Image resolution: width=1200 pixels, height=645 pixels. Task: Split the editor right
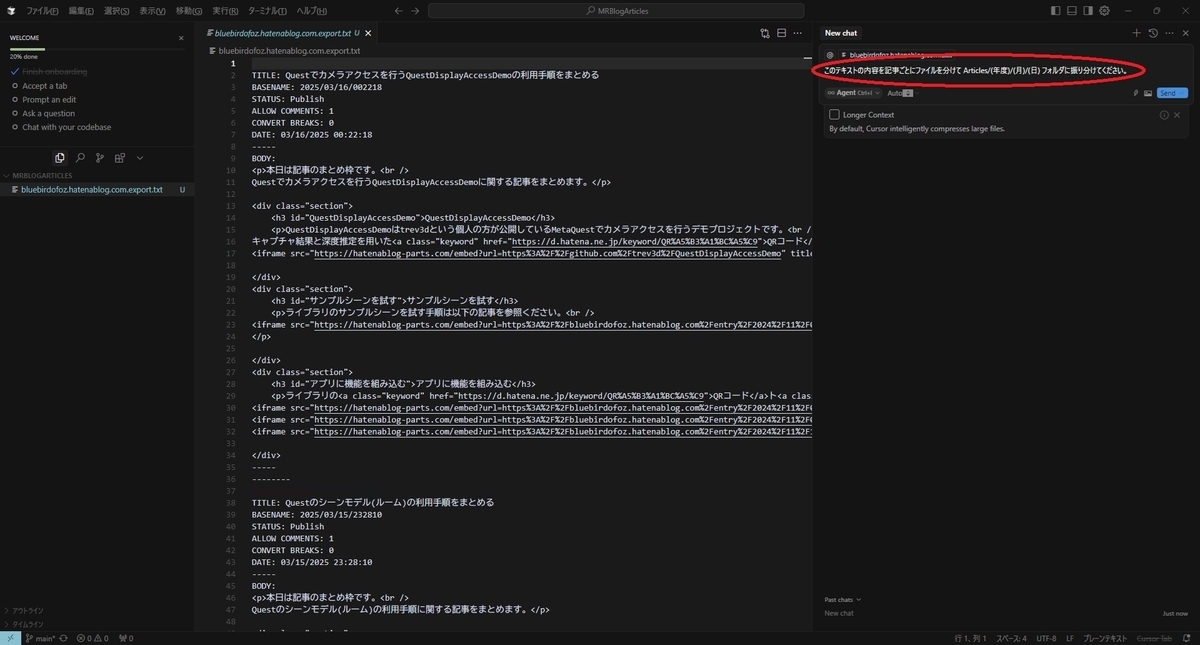782,33
